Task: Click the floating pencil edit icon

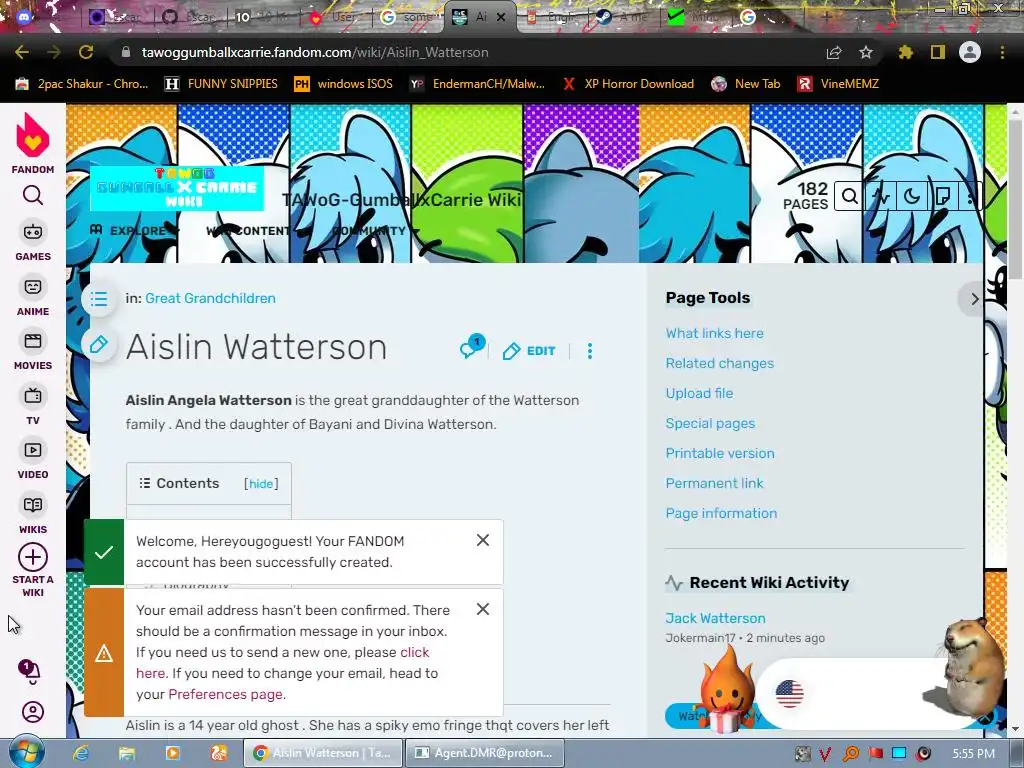Action: pyautogui.click(x=99, y=344)
